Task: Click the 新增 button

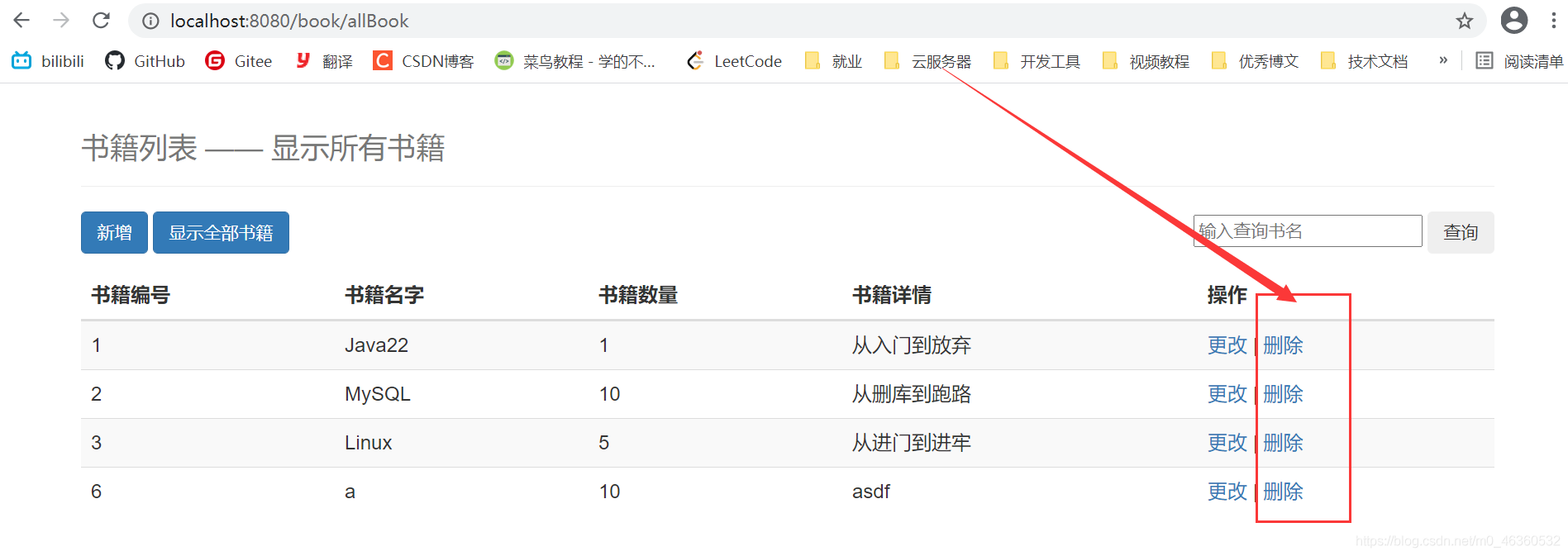Action: (x=114, y=232)
